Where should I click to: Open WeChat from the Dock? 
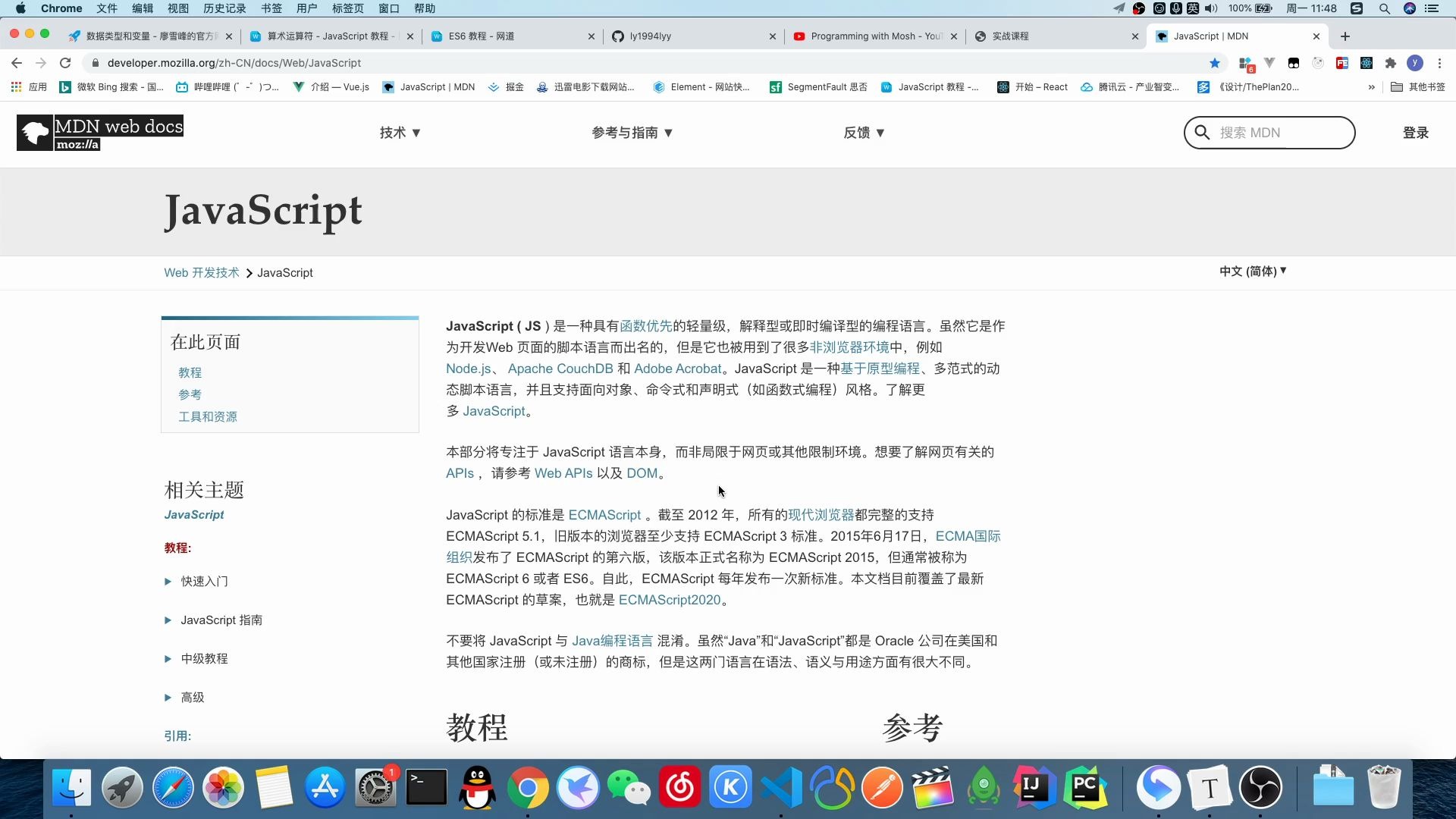click(629, 788)
